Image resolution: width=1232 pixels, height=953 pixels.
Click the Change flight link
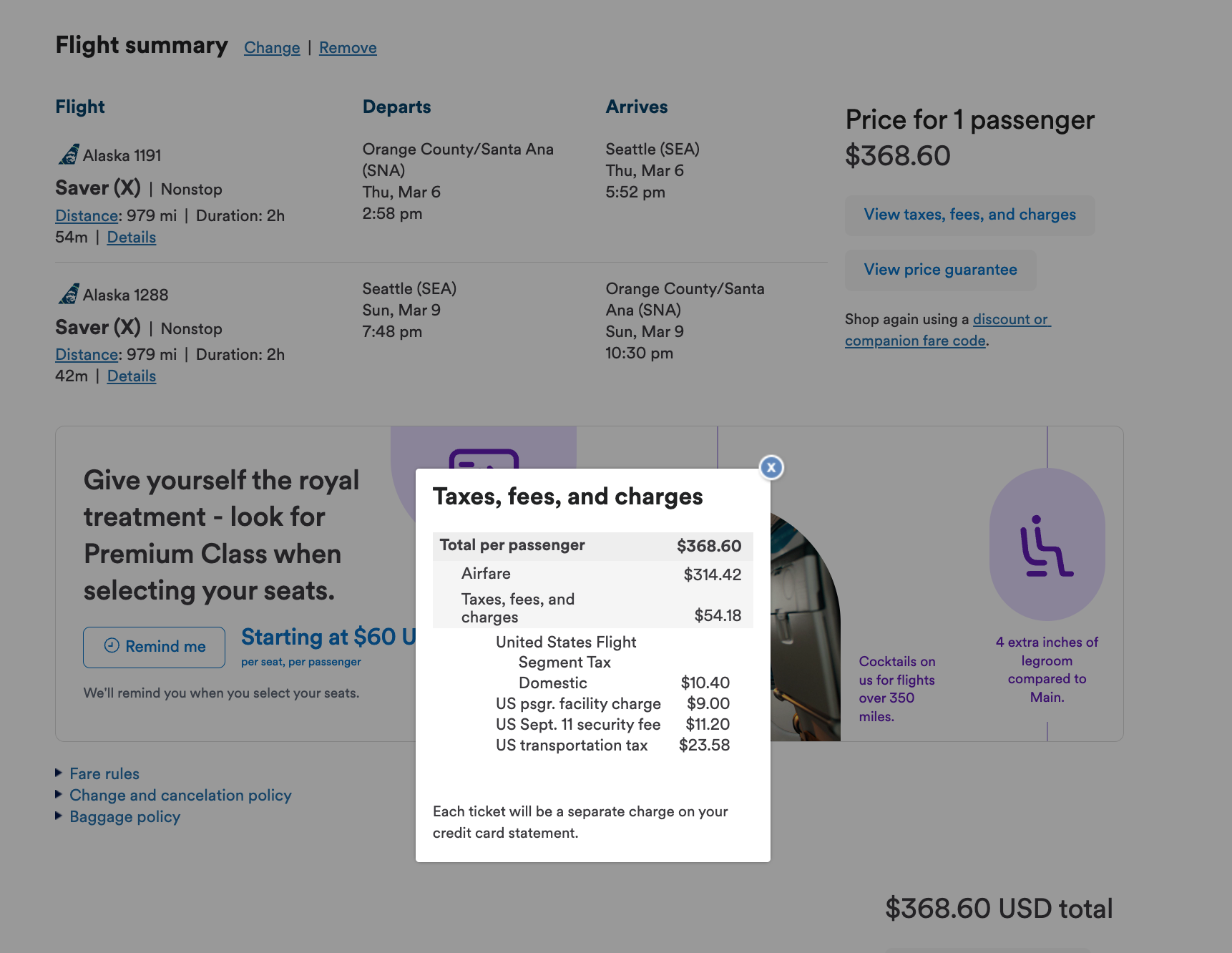(272, 48)
